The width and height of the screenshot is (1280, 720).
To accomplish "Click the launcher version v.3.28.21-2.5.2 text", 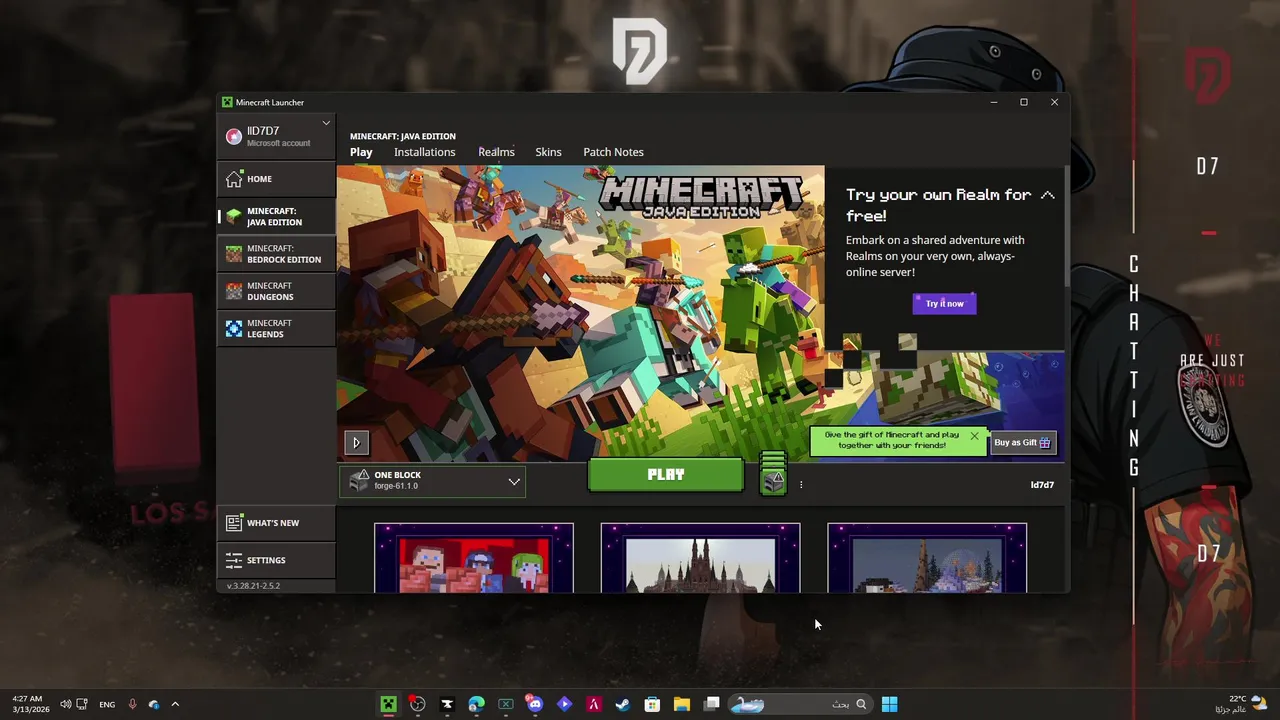I will coord(253,586).
